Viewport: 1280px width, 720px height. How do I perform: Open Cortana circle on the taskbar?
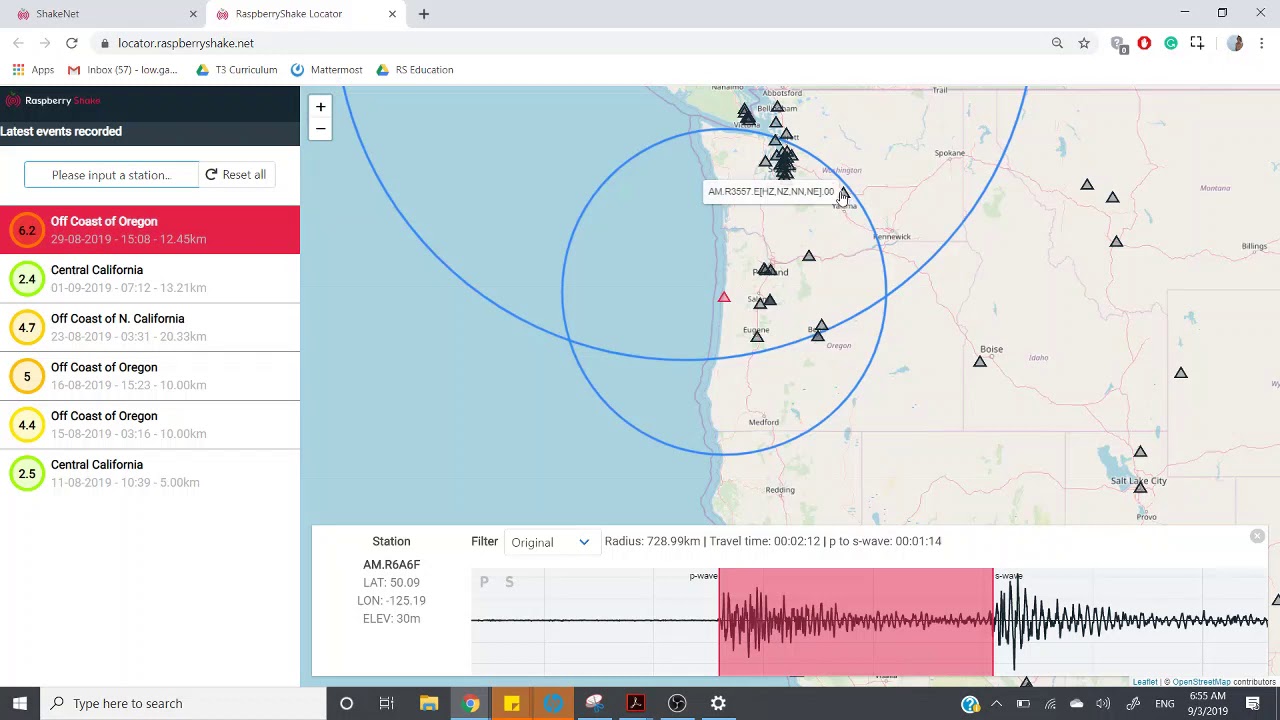(346, 703)
